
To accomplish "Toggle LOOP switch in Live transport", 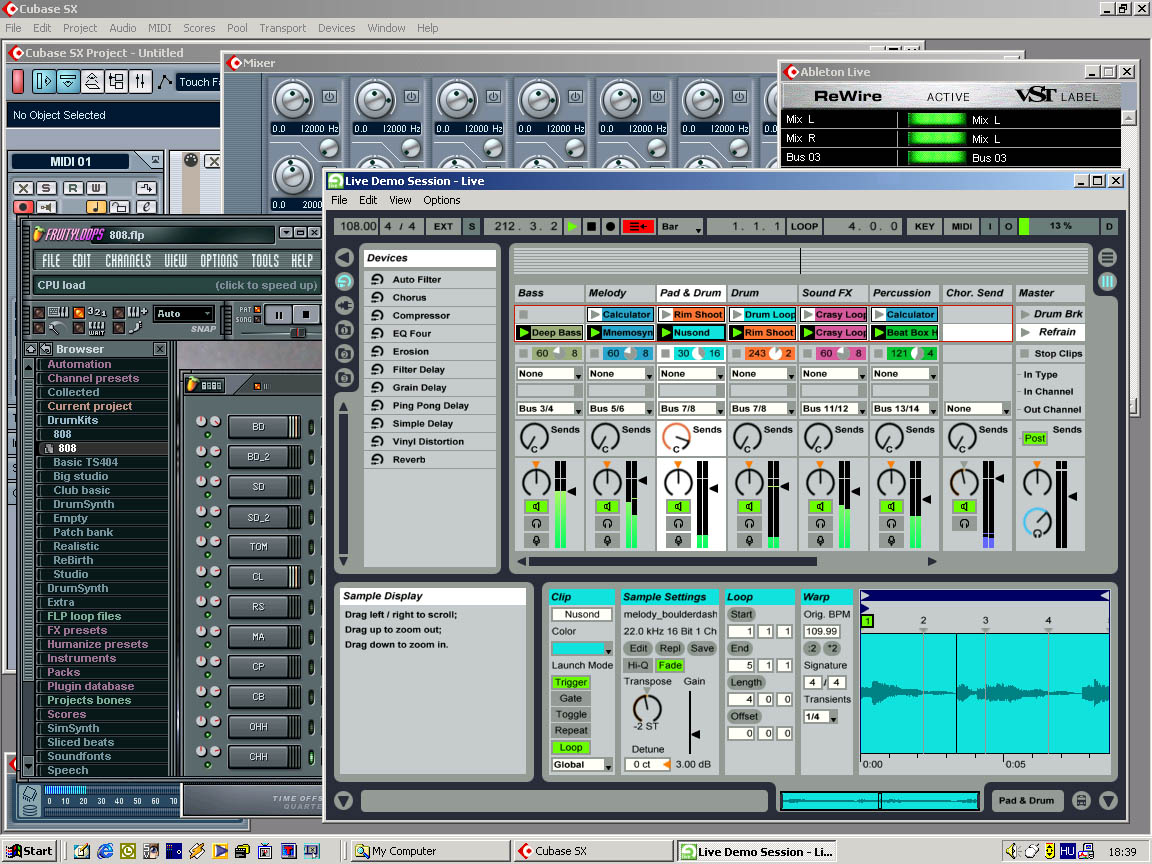I will click(804, 226).
